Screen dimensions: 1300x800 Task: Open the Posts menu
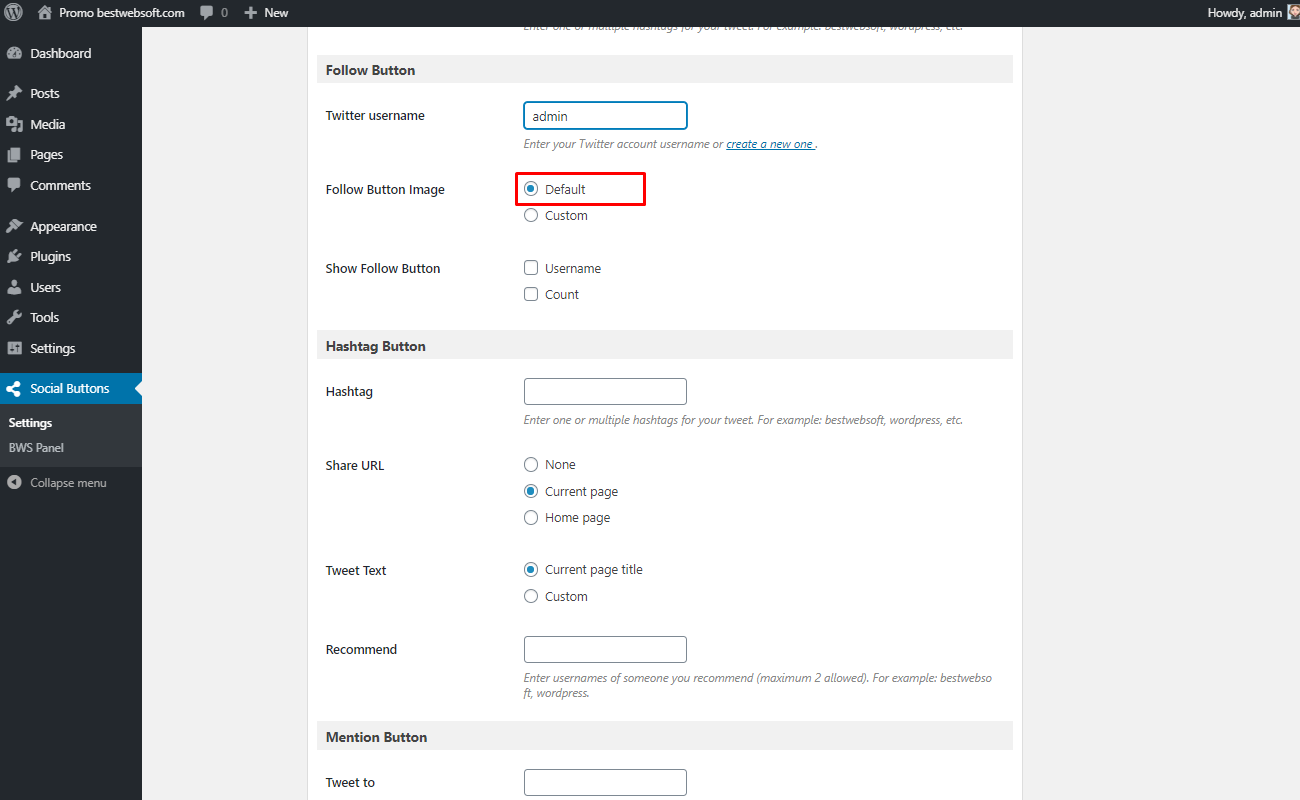[71, 93]
